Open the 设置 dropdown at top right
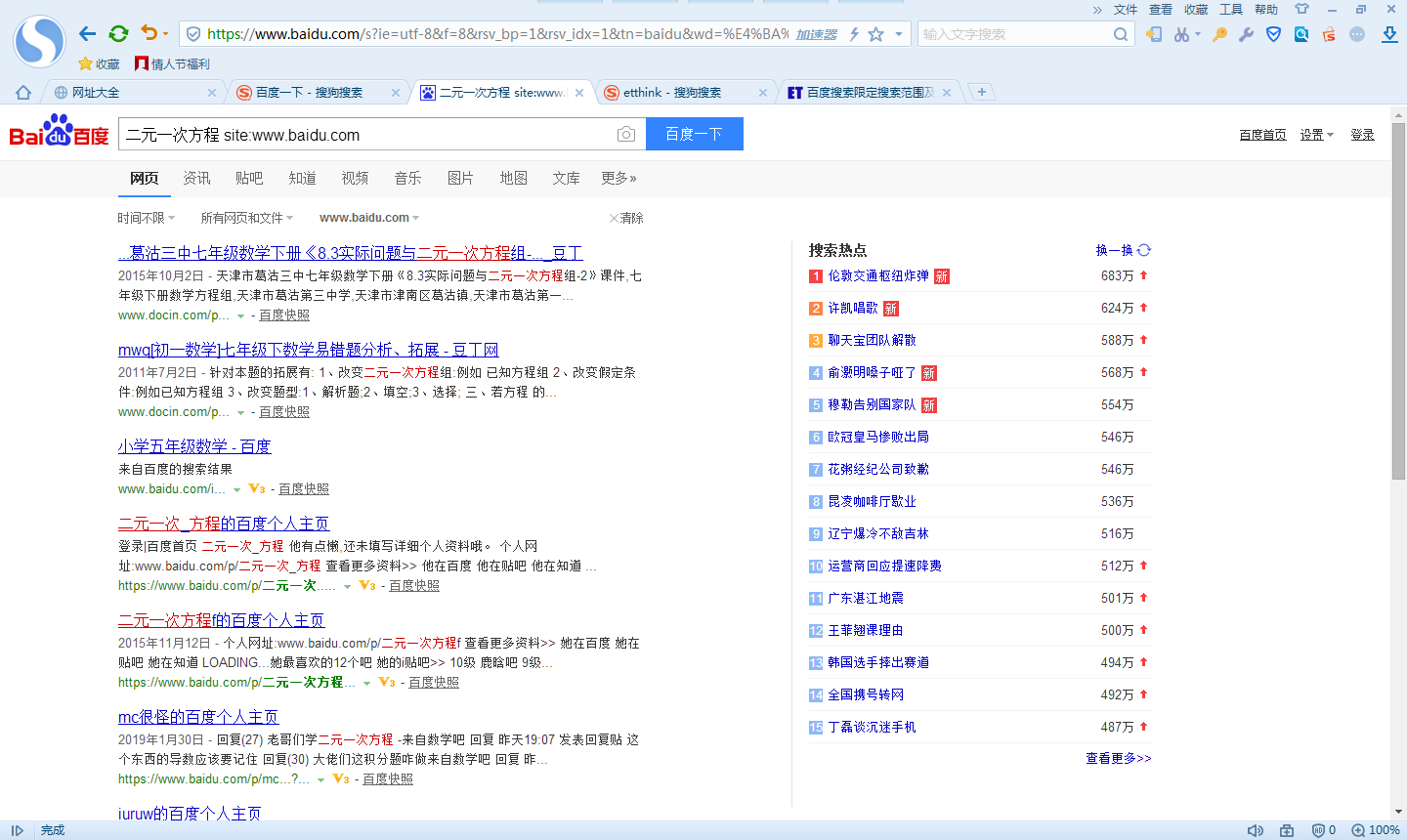This screenshot has height=840, width=1407. pyautogui.click(x=1317, y=135)
